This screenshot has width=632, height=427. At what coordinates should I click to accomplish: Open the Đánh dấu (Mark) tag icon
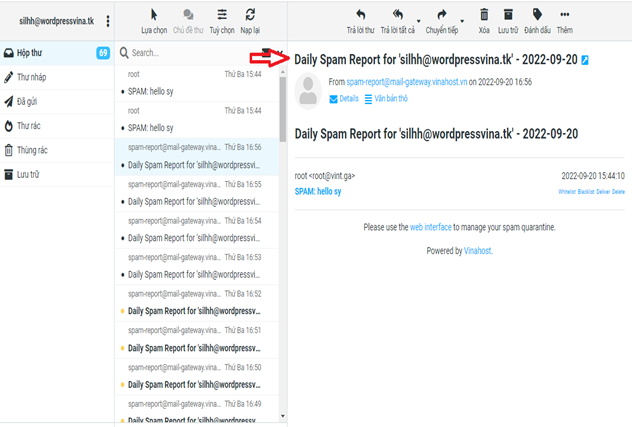click(x=538, y=15)
